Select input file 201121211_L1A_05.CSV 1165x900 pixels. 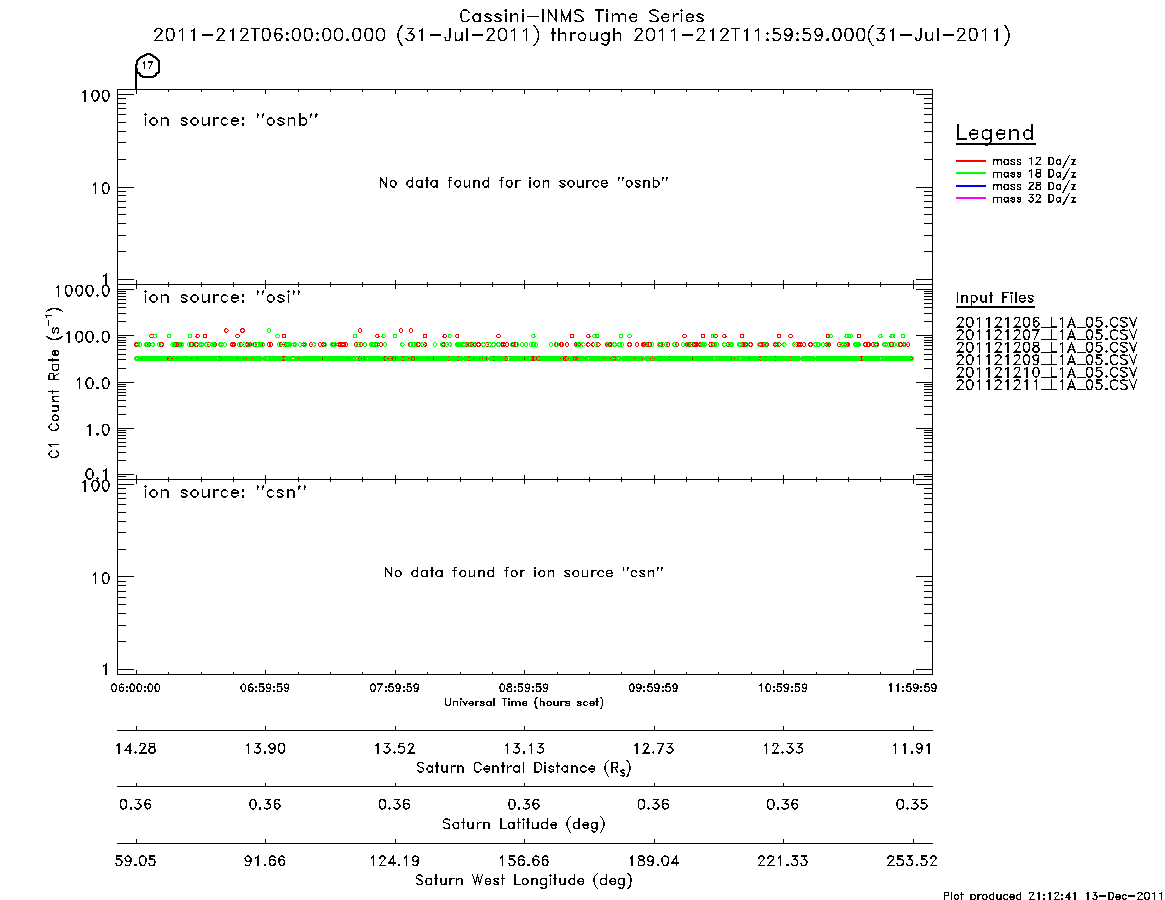pyautogui.click(x=1046, y=385)
